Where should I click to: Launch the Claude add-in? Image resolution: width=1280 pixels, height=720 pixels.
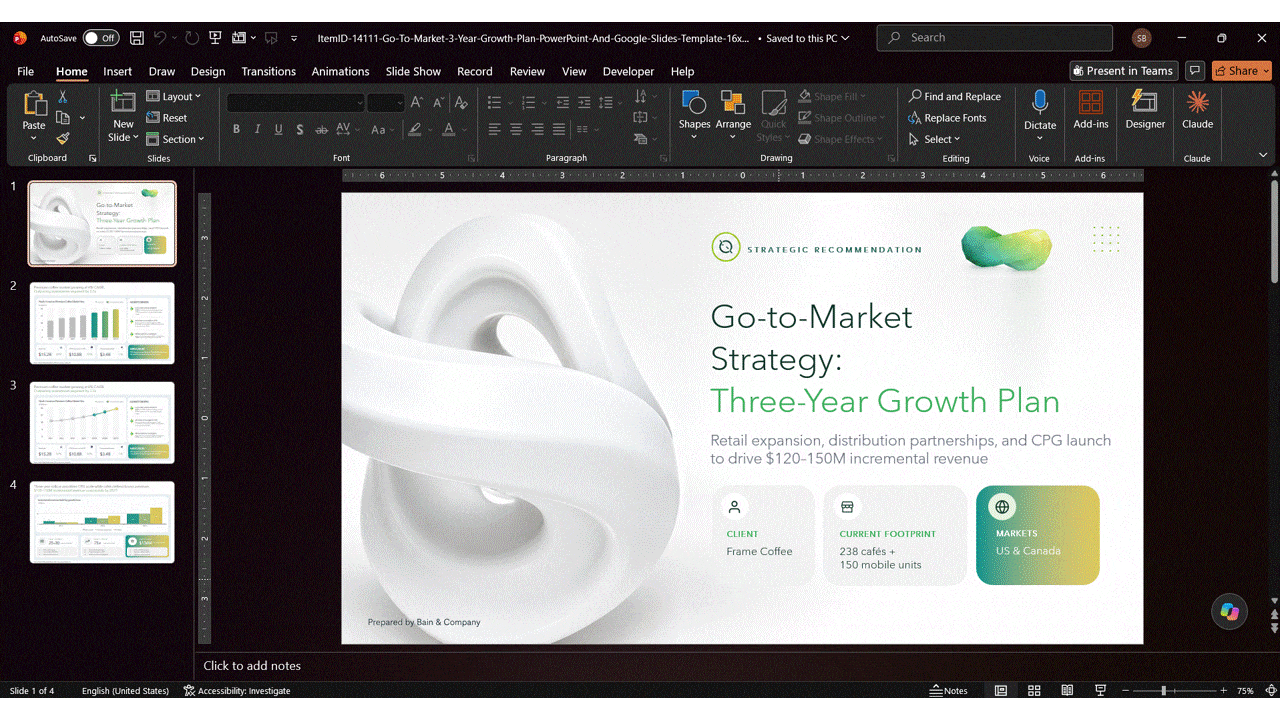pos(1197,110)
